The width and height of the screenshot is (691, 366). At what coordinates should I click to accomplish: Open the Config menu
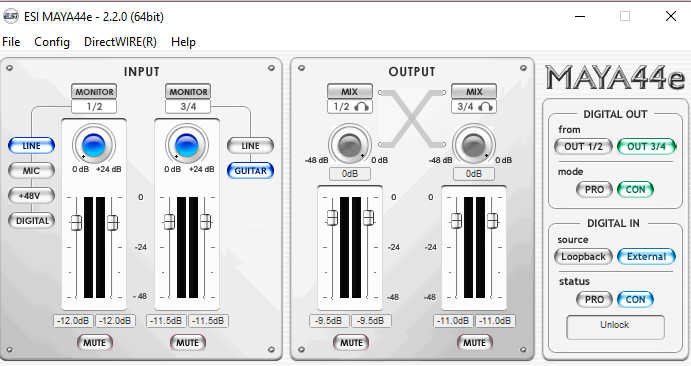52,42
